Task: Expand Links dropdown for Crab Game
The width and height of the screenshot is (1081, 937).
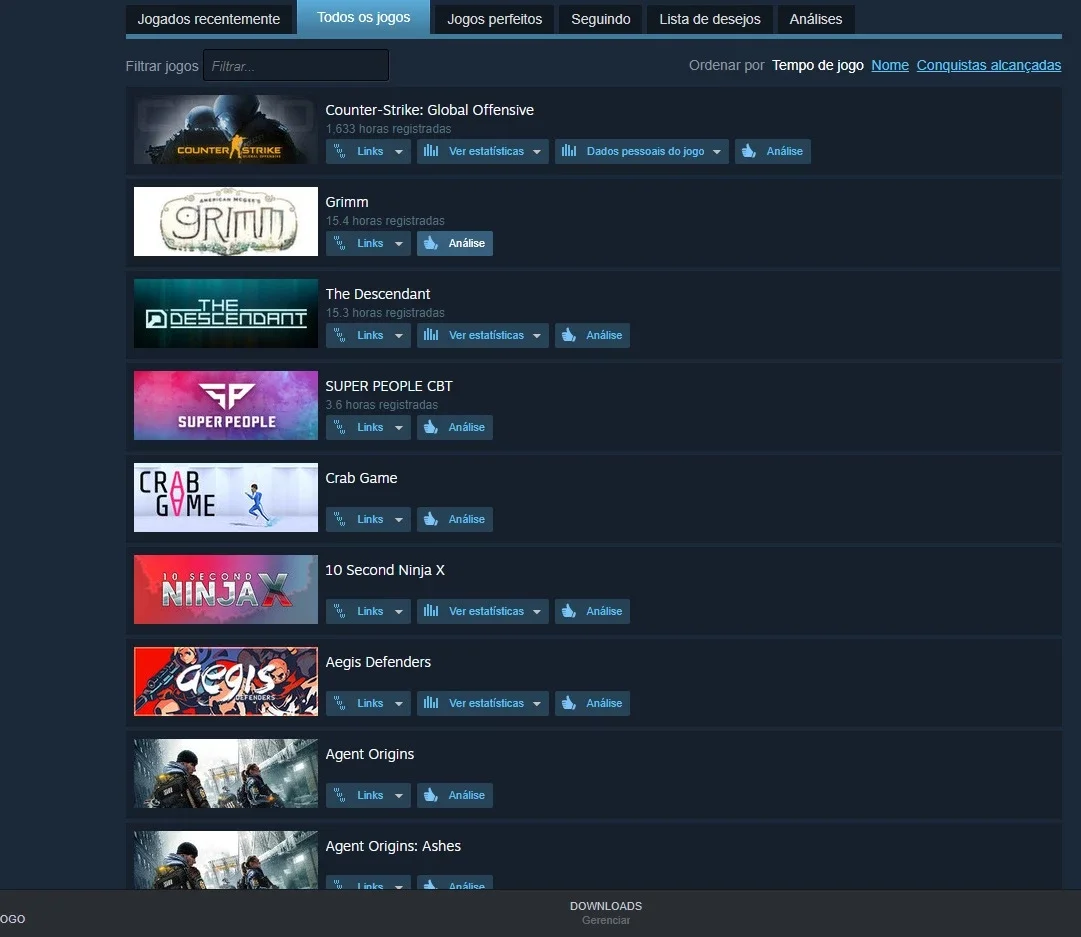Action: [368, 519]
